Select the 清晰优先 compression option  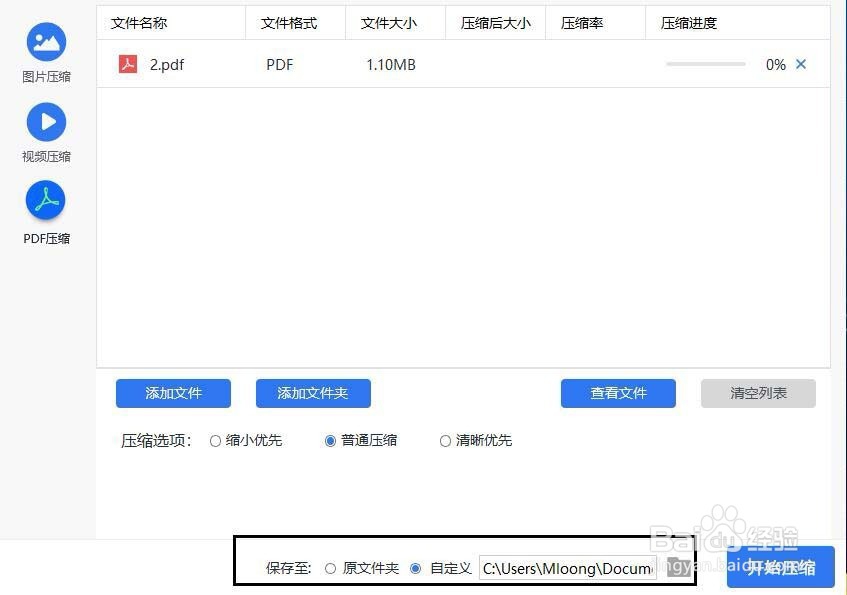[445, 441]
